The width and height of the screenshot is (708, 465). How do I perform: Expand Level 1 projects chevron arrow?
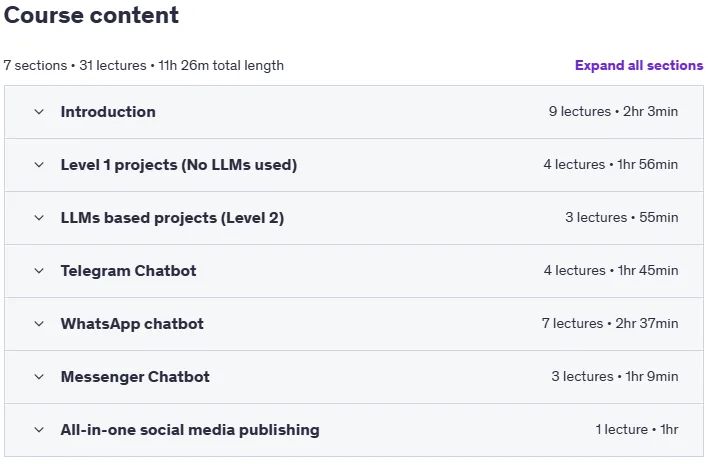(x=39, y=165)
